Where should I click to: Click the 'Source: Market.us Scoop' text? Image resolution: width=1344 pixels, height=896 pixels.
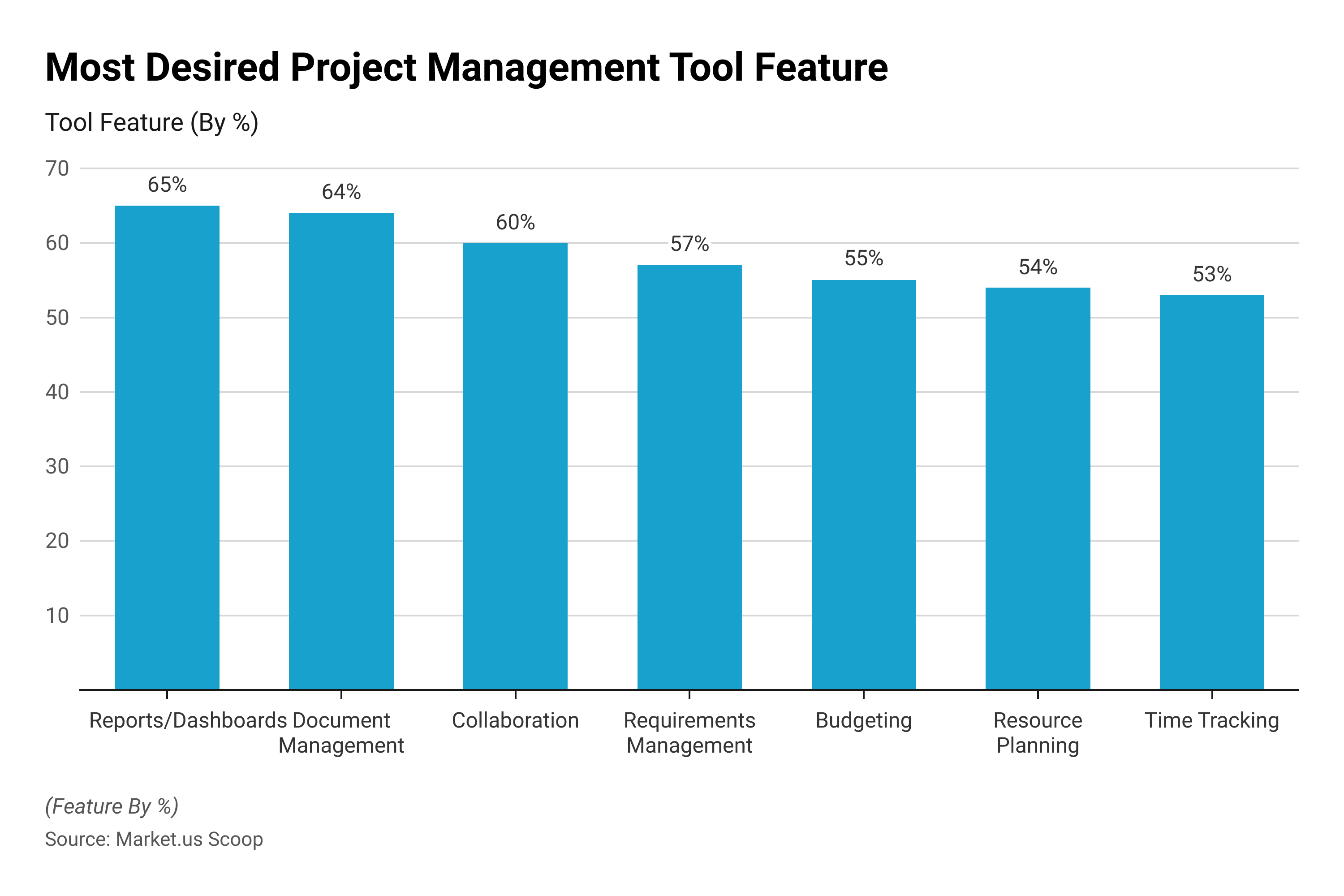(154, 839)
